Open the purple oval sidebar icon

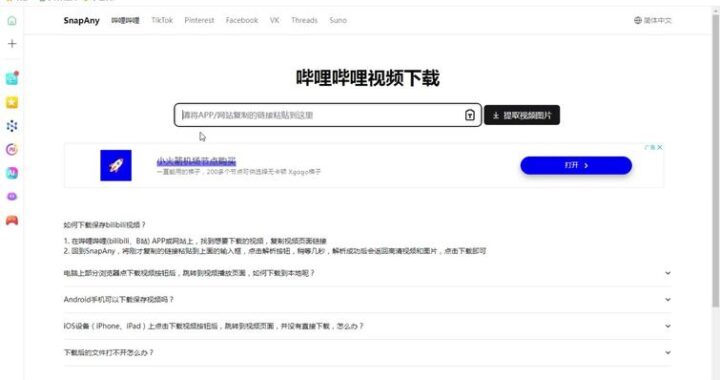click(x=12, y=196)
